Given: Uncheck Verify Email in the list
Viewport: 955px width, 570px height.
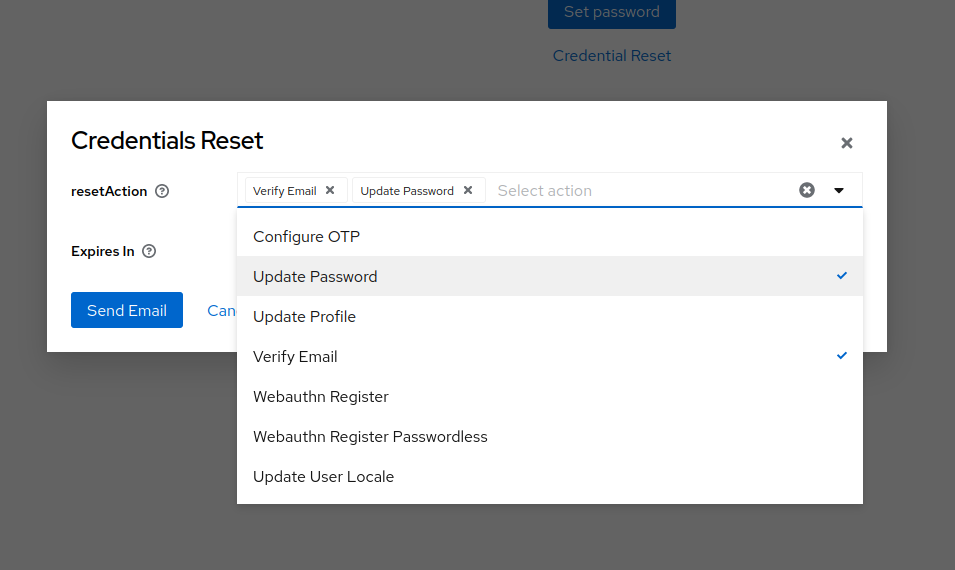Looking at the screenshot, I should (295, 357).
